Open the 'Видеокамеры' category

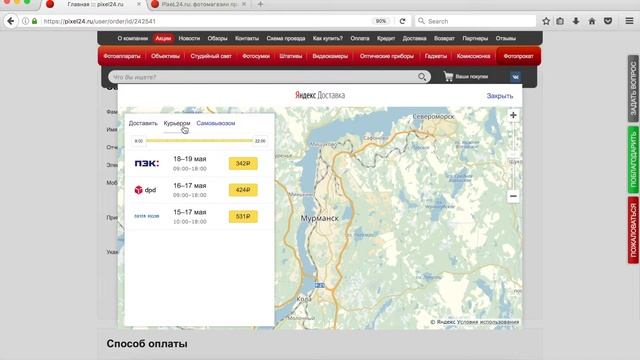pyautogui.click(x=330, y=56)
